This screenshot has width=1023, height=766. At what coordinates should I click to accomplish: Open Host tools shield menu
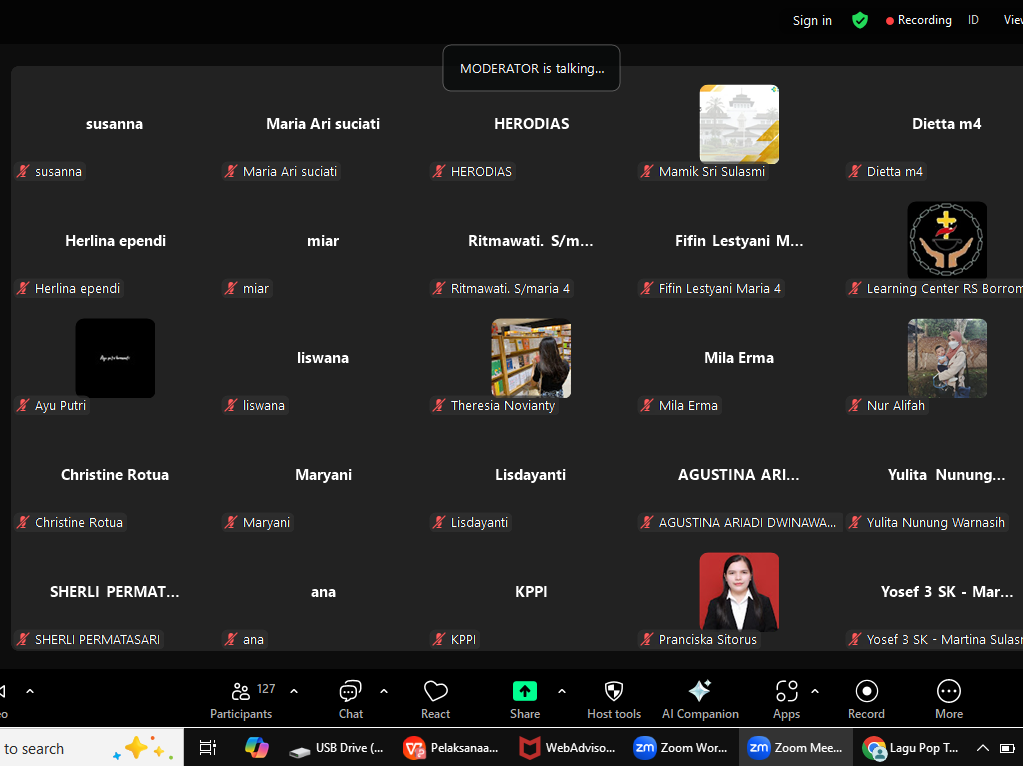click(614, 699)
